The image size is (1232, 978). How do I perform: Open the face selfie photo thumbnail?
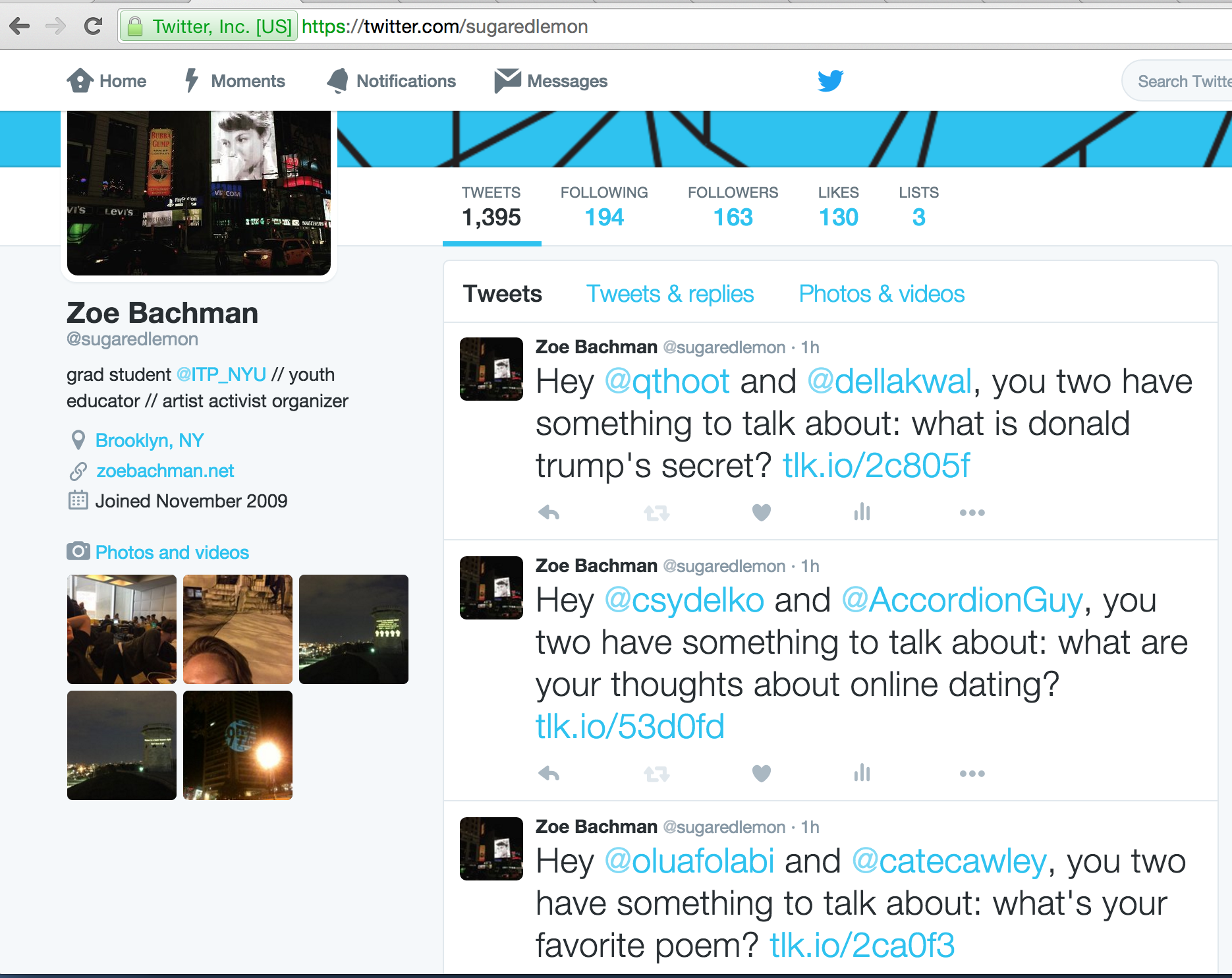click(238, 629)
